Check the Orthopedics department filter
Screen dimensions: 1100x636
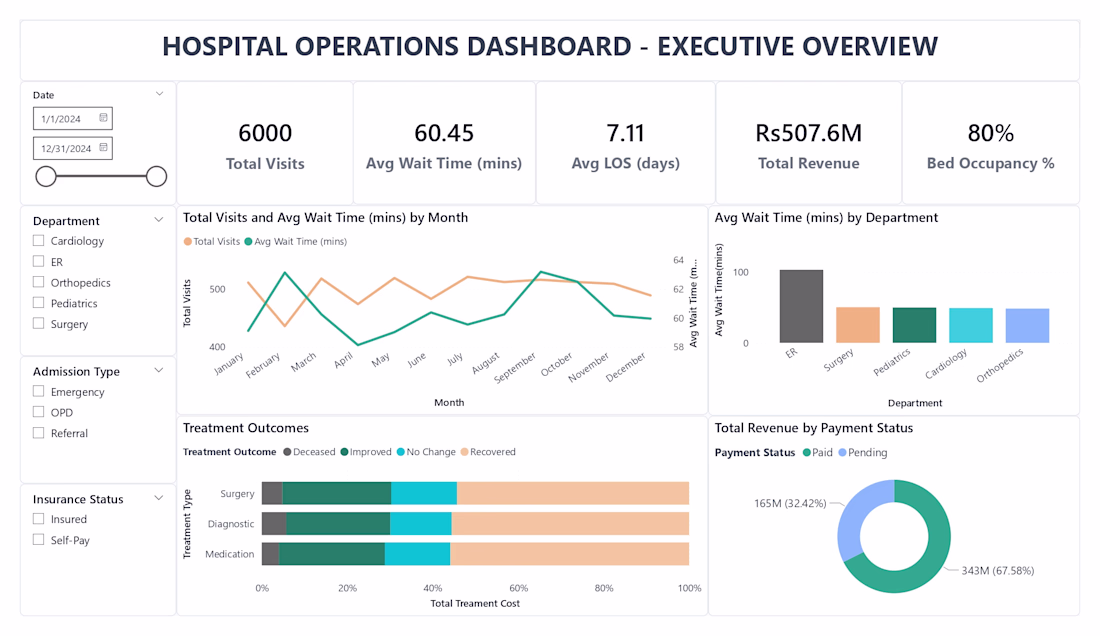[39, 282]
